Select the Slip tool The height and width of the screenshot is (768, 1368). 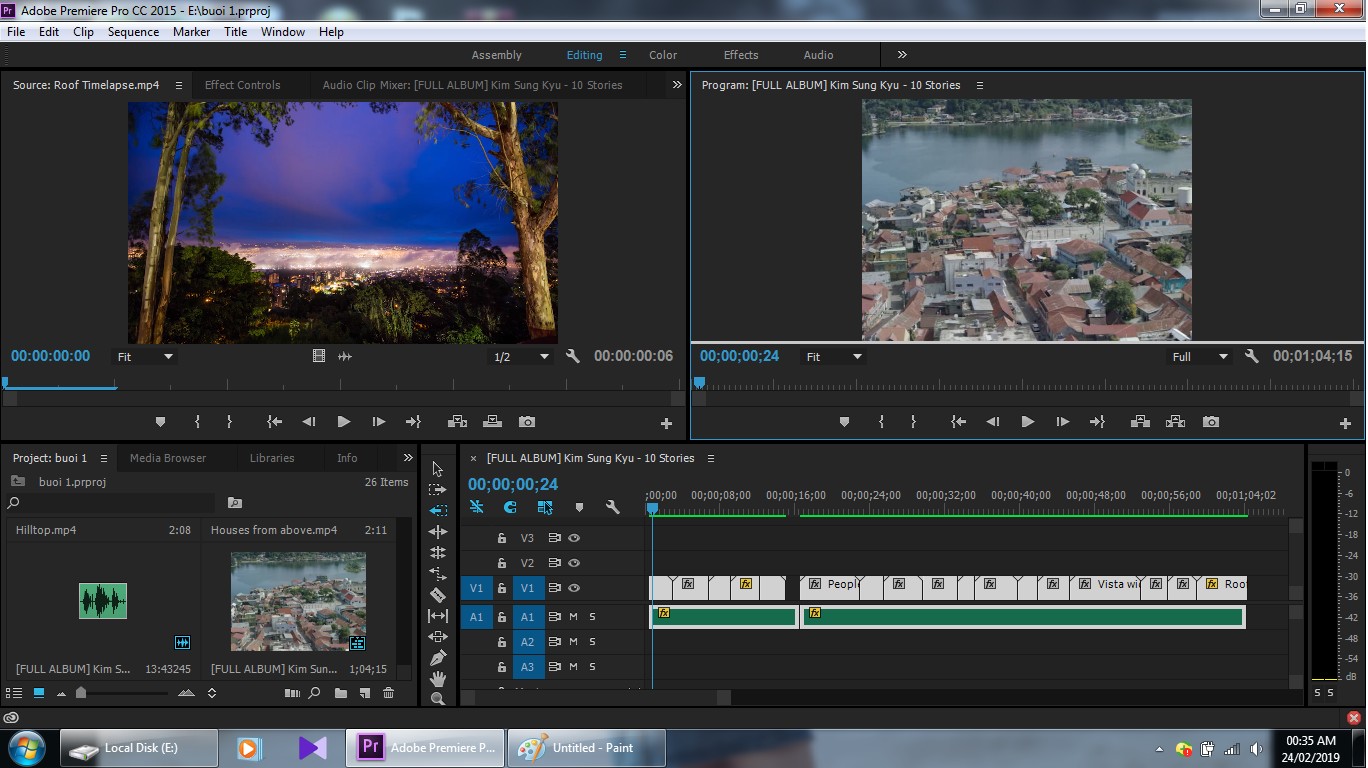[437, 616]
